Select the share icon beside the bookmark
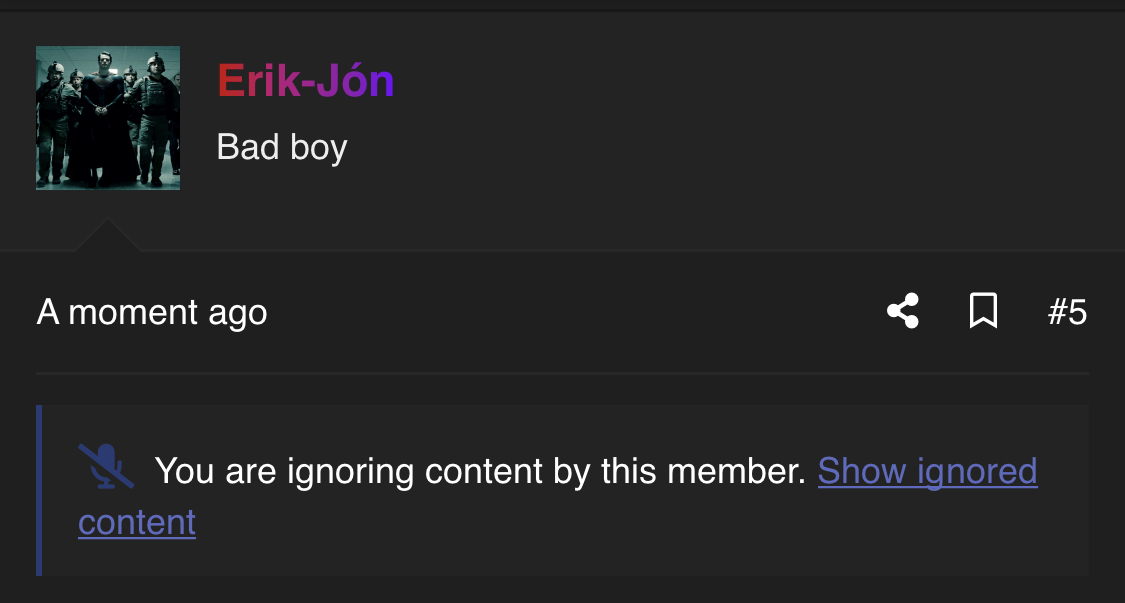Screen dimensions: 1125x603 [903, 311]
